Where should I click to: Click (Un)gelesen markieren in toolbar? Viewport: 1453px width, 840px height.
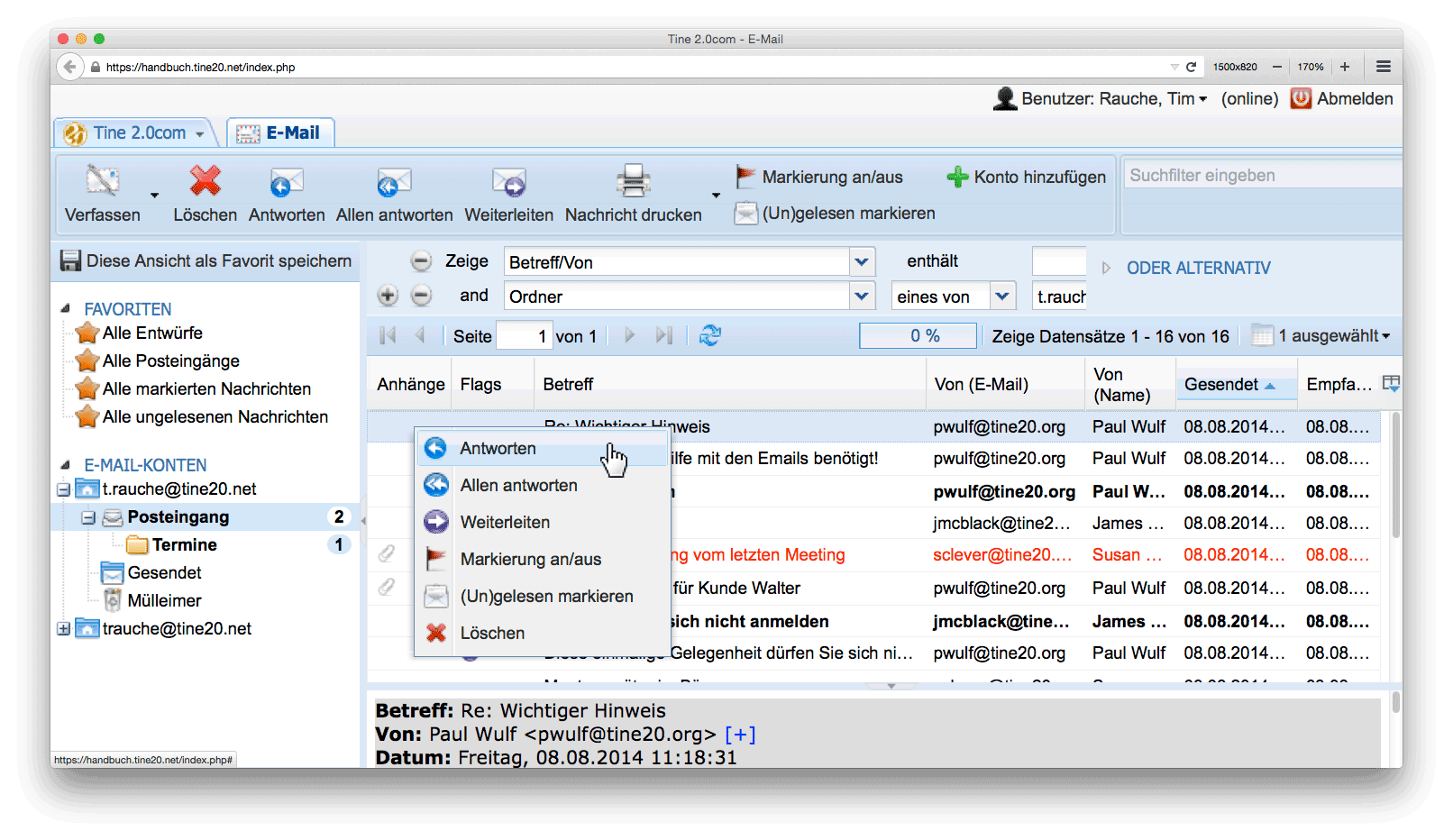click(835, 214)
